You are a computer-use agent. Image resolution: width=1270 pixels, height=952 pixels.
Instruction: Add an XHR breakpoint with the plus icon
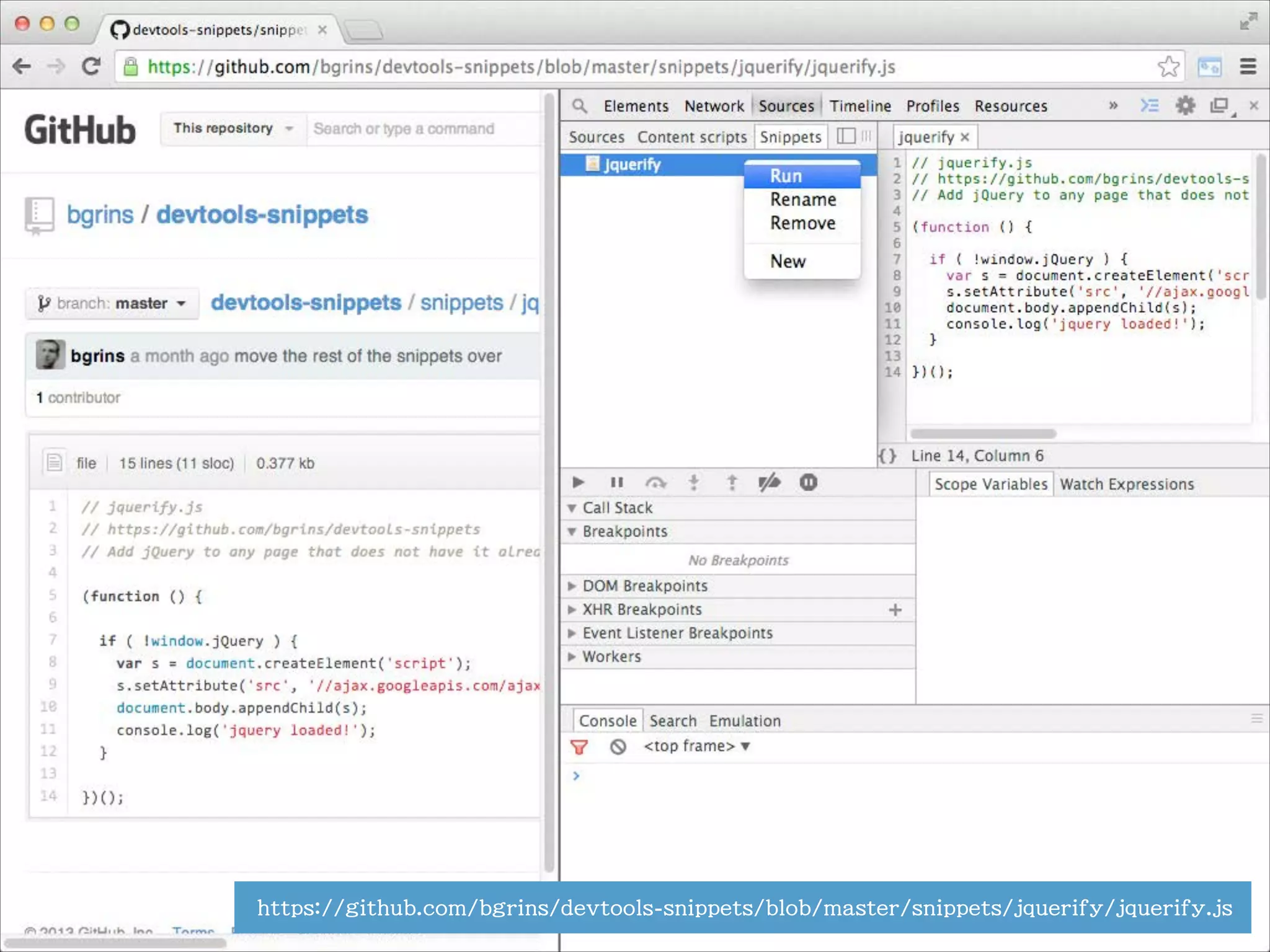[895, 610]
